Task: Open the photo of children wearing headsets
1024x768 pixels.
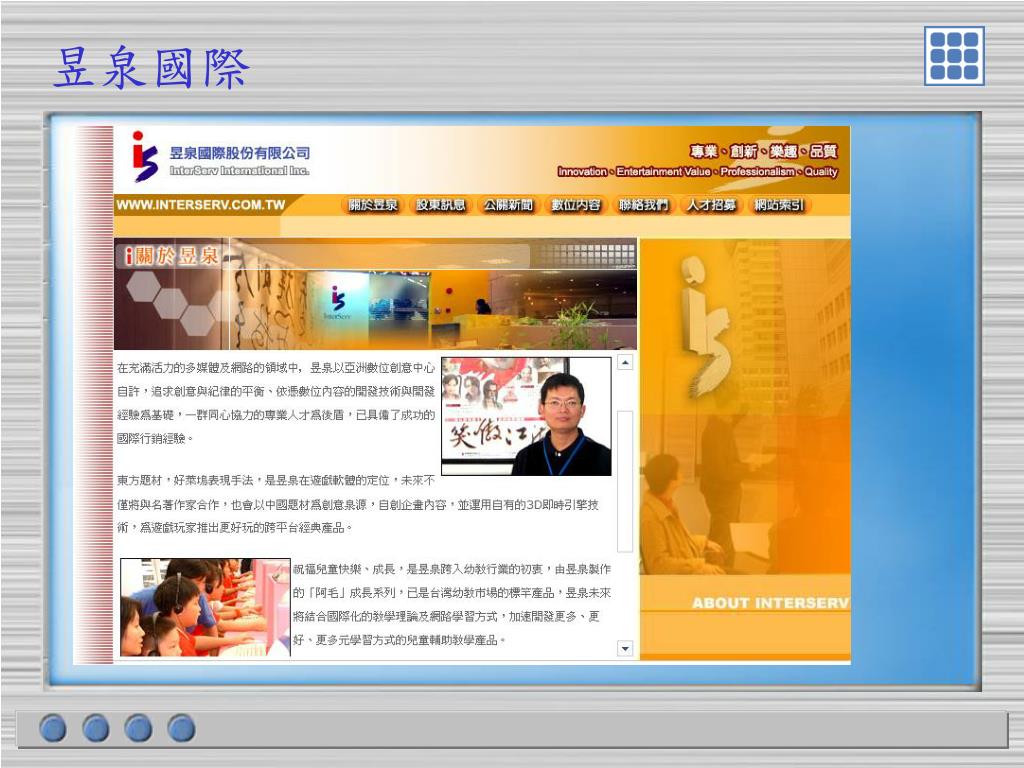Action: click(x=205, y=607)
